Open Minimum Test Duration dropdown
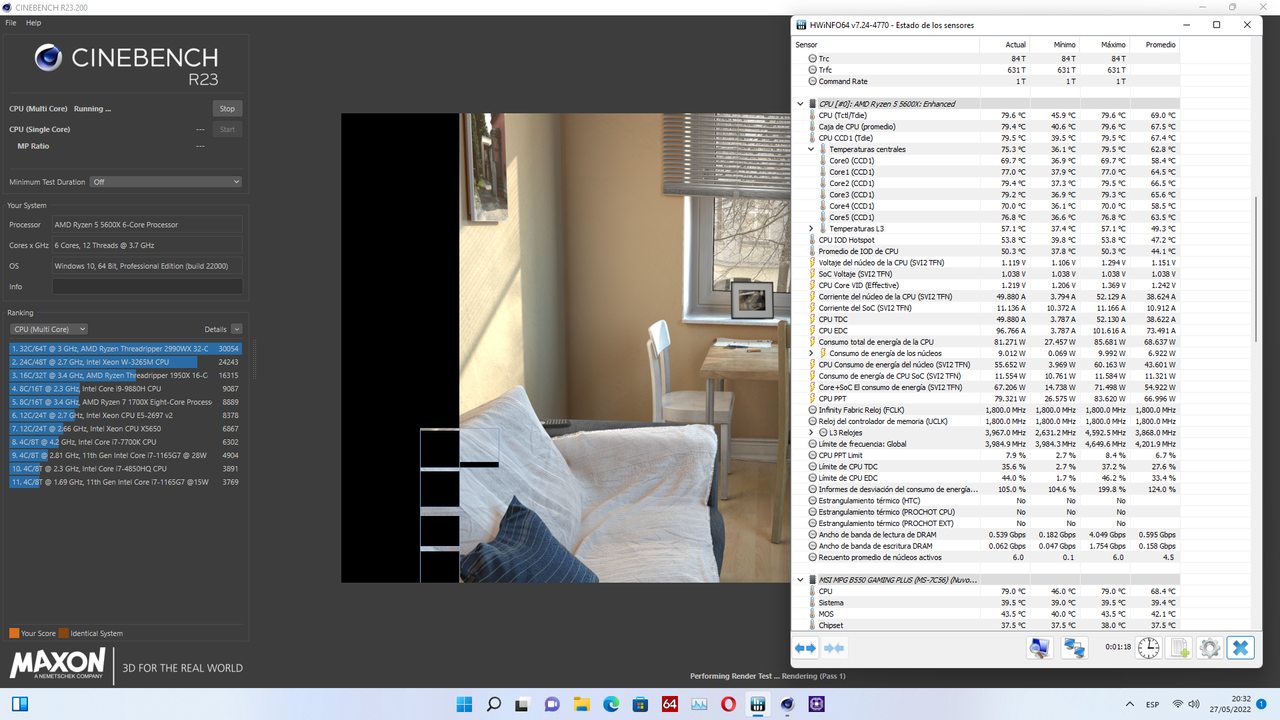Viewport: 1280px width, 720px height. pos(166,182)
